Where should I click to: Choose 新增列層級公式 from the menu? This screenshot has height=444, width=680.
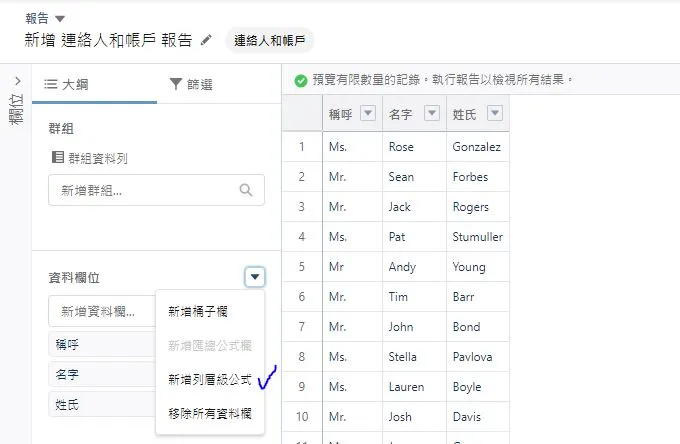click(x=210, y=379)
